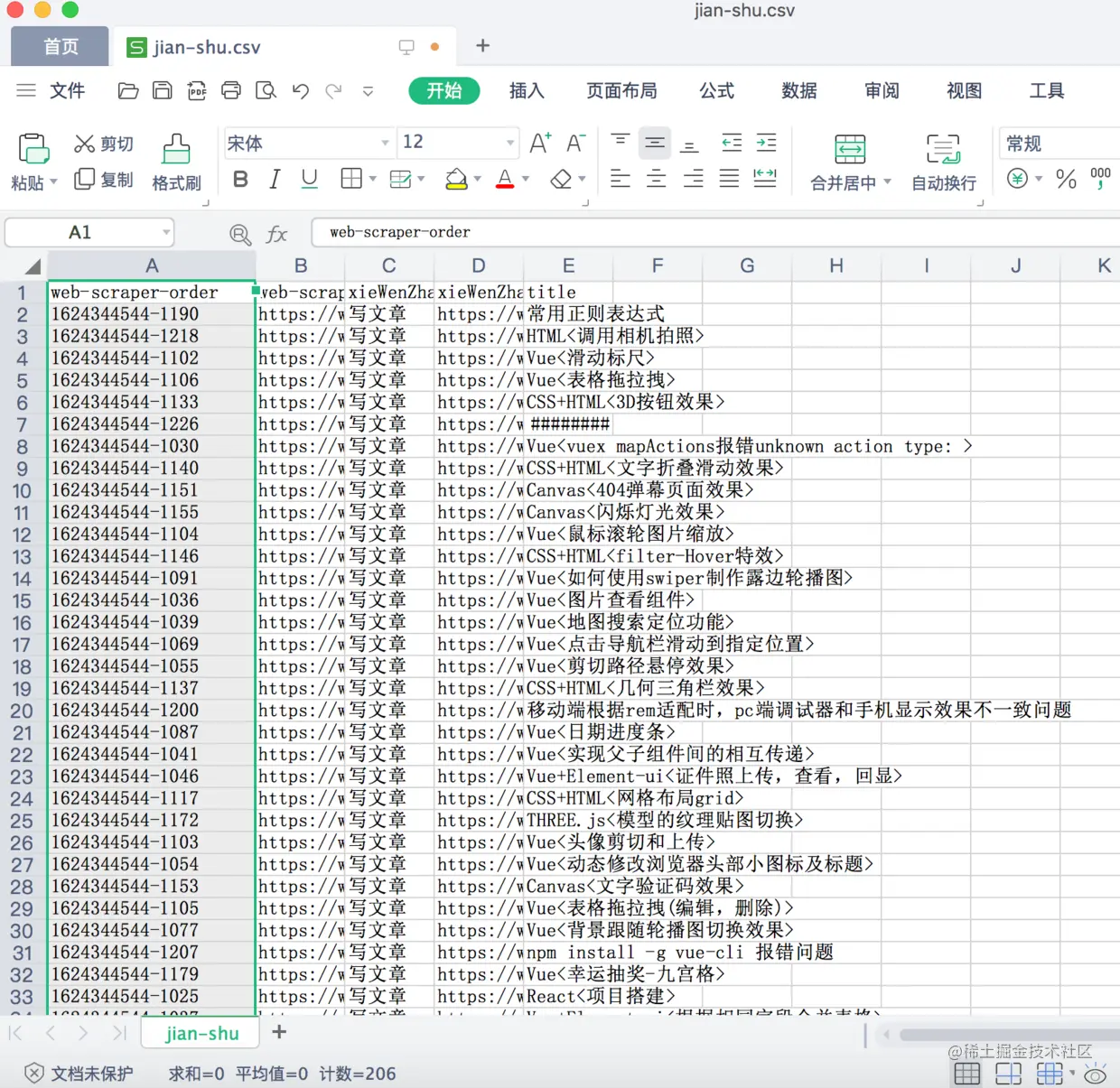Justify text alignment icon
The image size is (1120, 1088).
click(729, 178)
